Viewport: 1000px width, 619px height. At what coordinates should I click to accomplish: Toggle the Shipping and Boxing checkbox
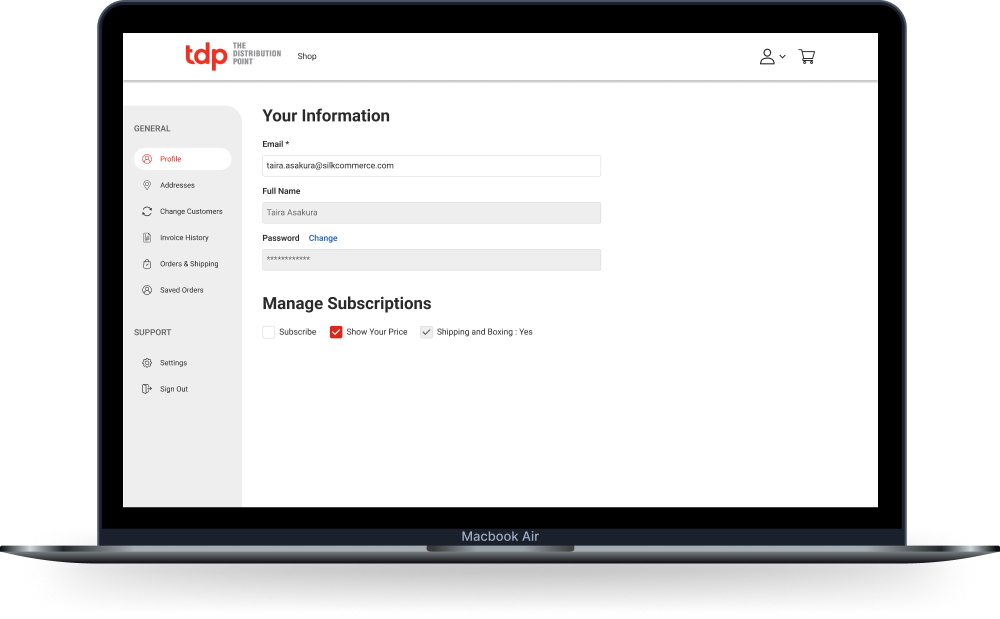[x=426, y=332]
